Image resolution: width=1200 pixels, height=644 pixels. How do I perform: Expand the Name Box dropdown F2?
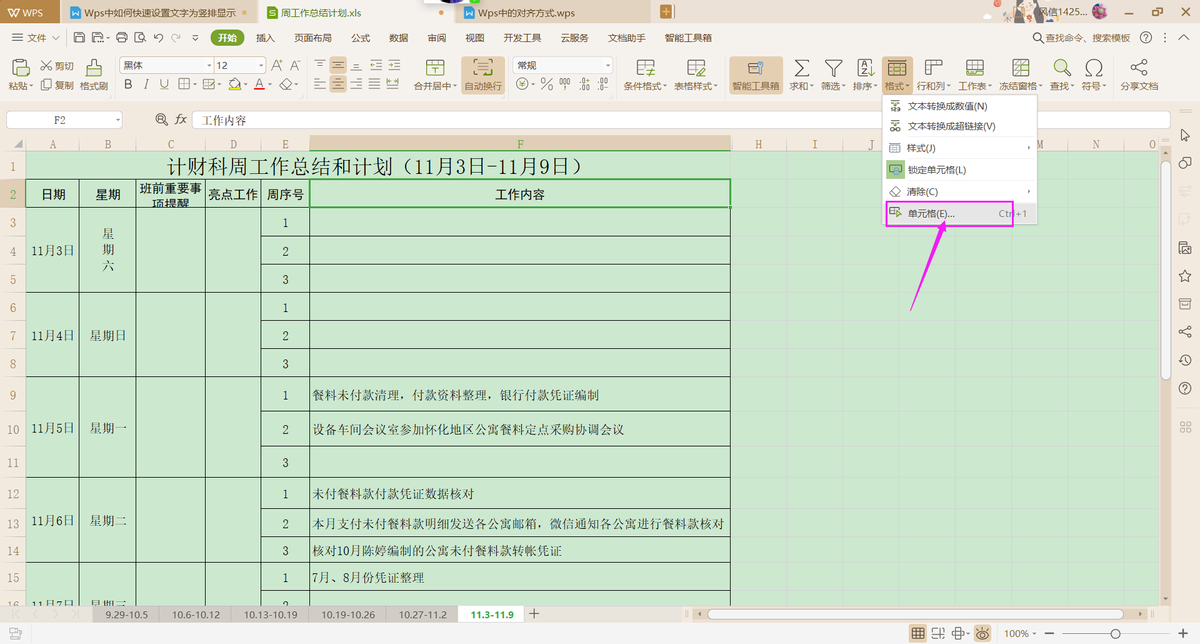(117, 119)
